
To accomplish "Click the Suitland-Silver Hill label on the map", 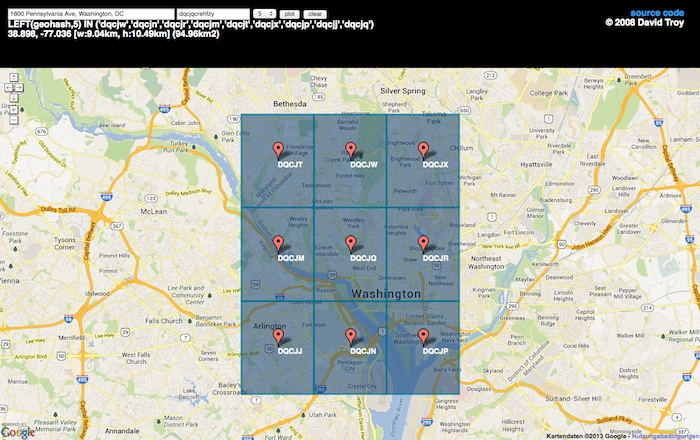I will click(x=574, y=398).
